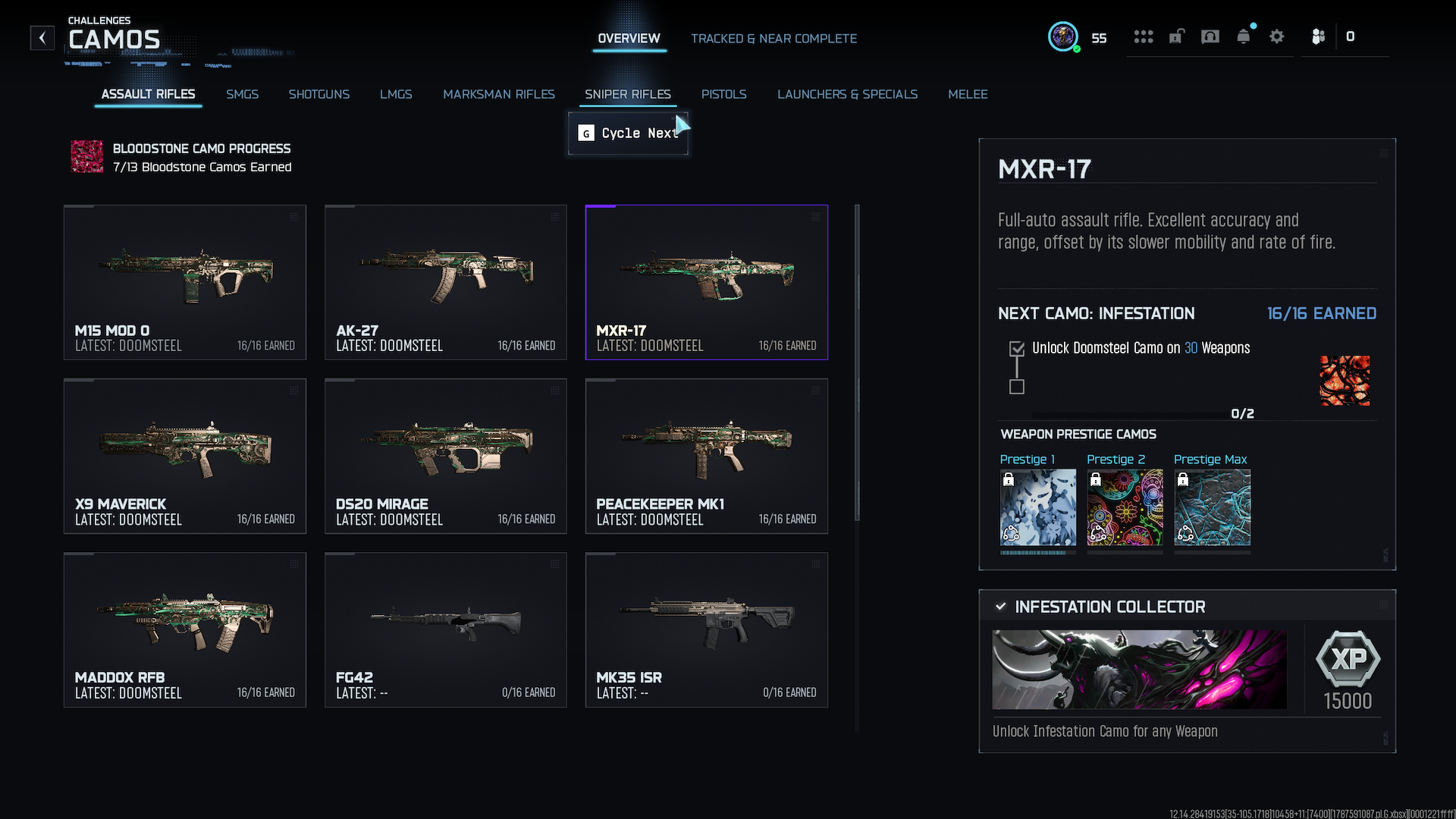Click the "Bloodstone Camo Progress" heading
The width and height of the screenshot is (1456, 819).
pos(202,149)
